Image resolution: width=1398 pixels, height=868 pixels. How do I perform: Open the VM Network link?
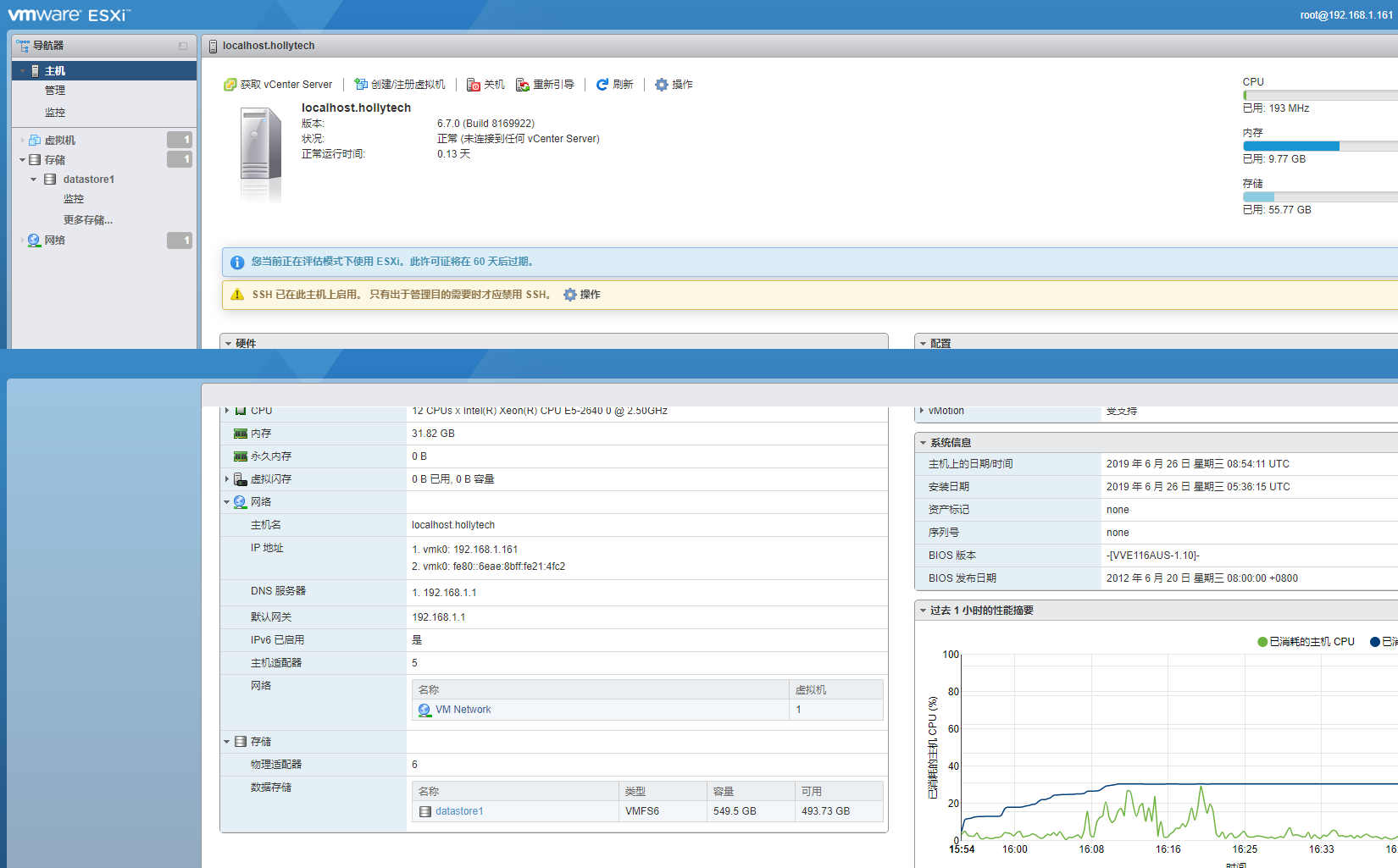[x=463, y=710]
